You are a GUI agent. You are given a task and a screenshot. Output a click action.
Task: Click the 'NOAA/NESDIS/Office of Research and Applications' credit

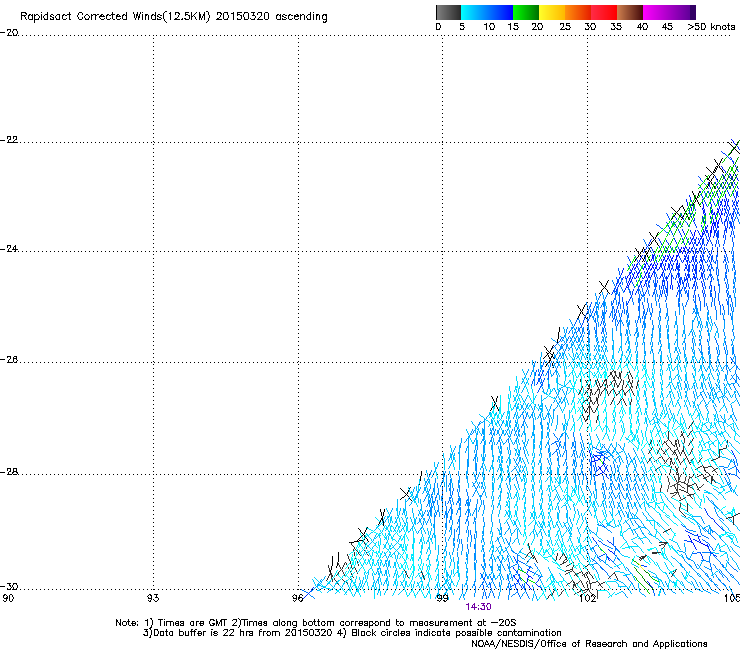589,644
